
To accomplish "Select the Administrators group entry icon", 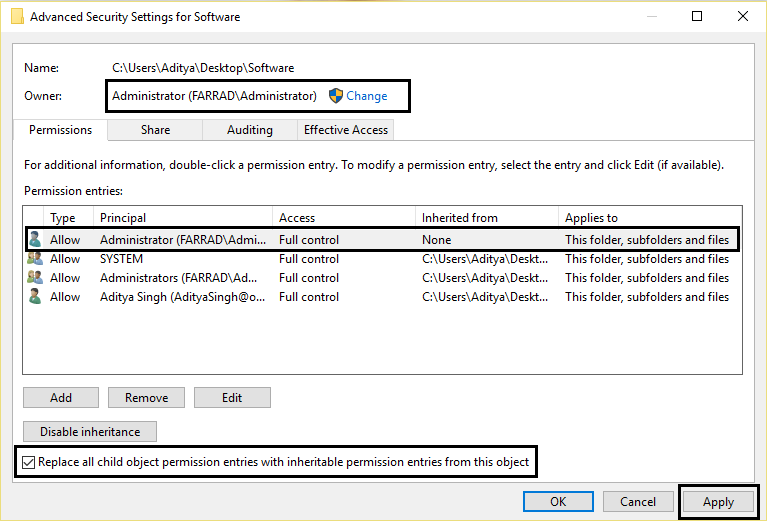I will 36,278.
